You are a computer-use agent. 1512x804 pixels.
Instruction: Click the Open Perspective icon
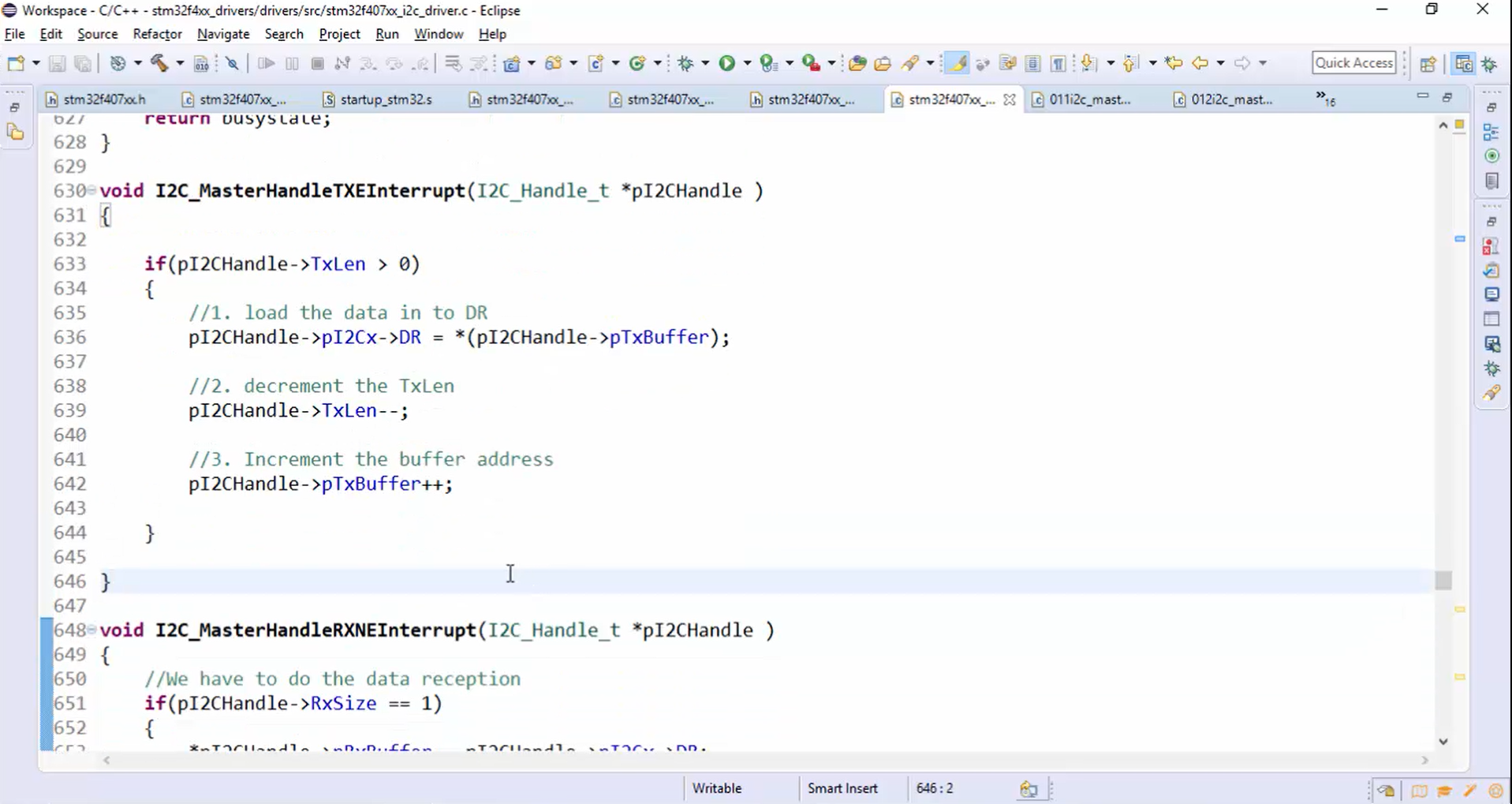coord(1428,64)
